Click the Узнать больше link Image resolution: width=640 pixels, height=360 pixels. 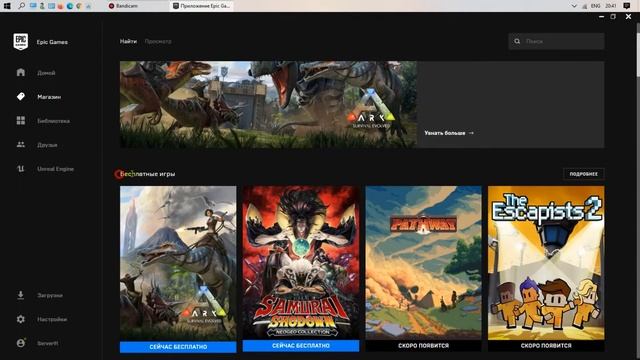coord(449,133)
